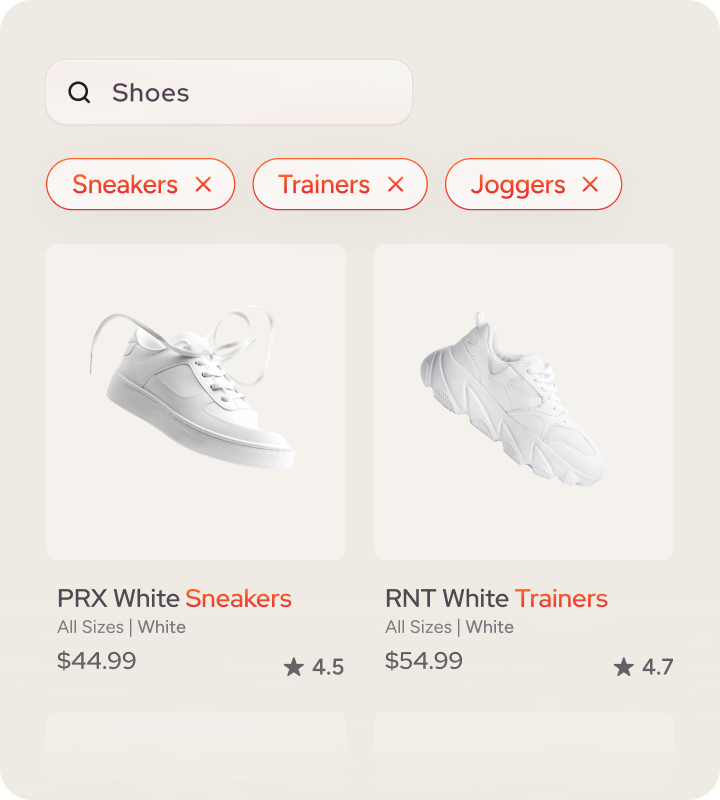Focus the Shoes search field
The image size is (720, 800).
pos(250,93)
